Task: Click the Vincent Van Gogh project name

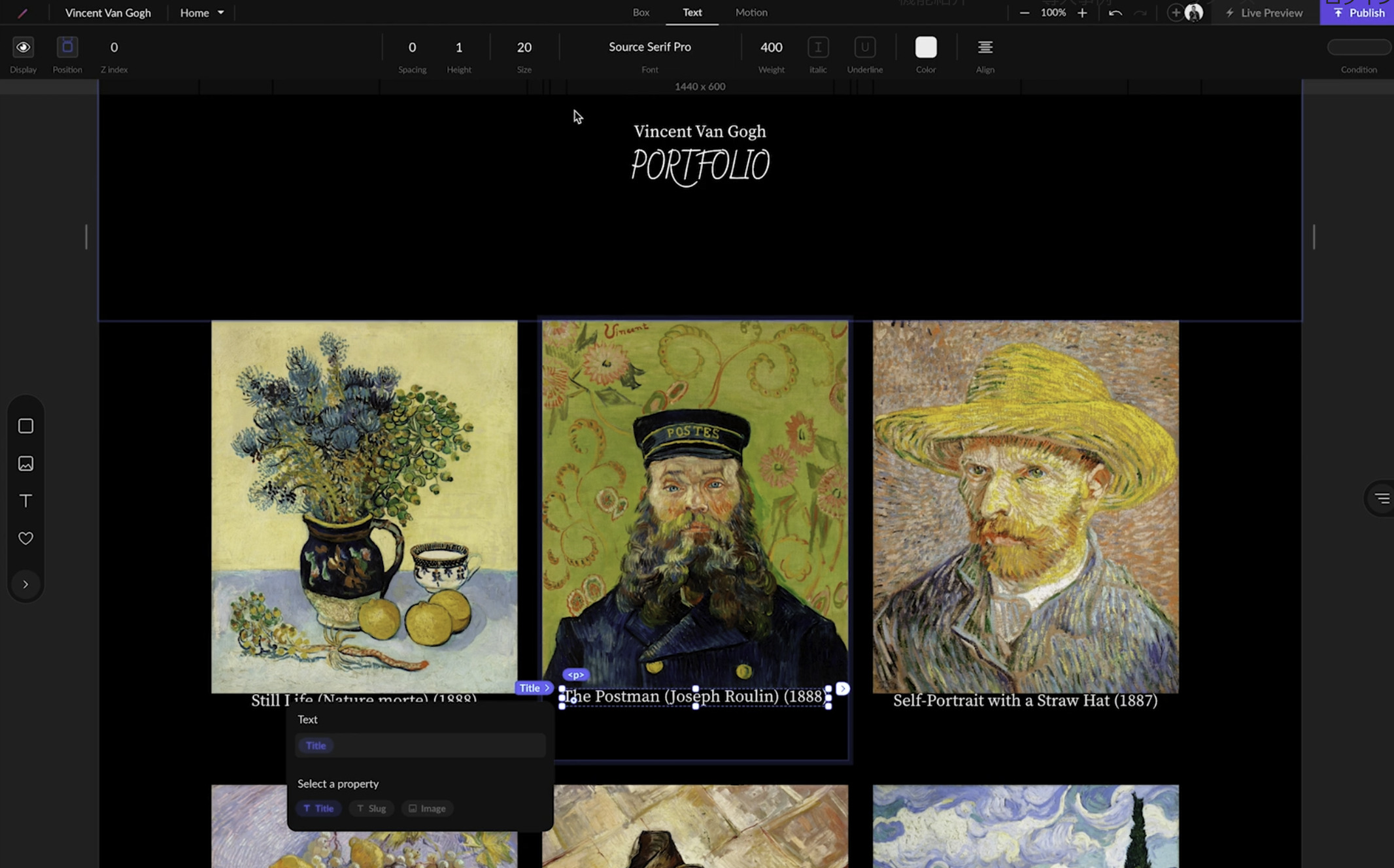Action: tap(108, 12)
